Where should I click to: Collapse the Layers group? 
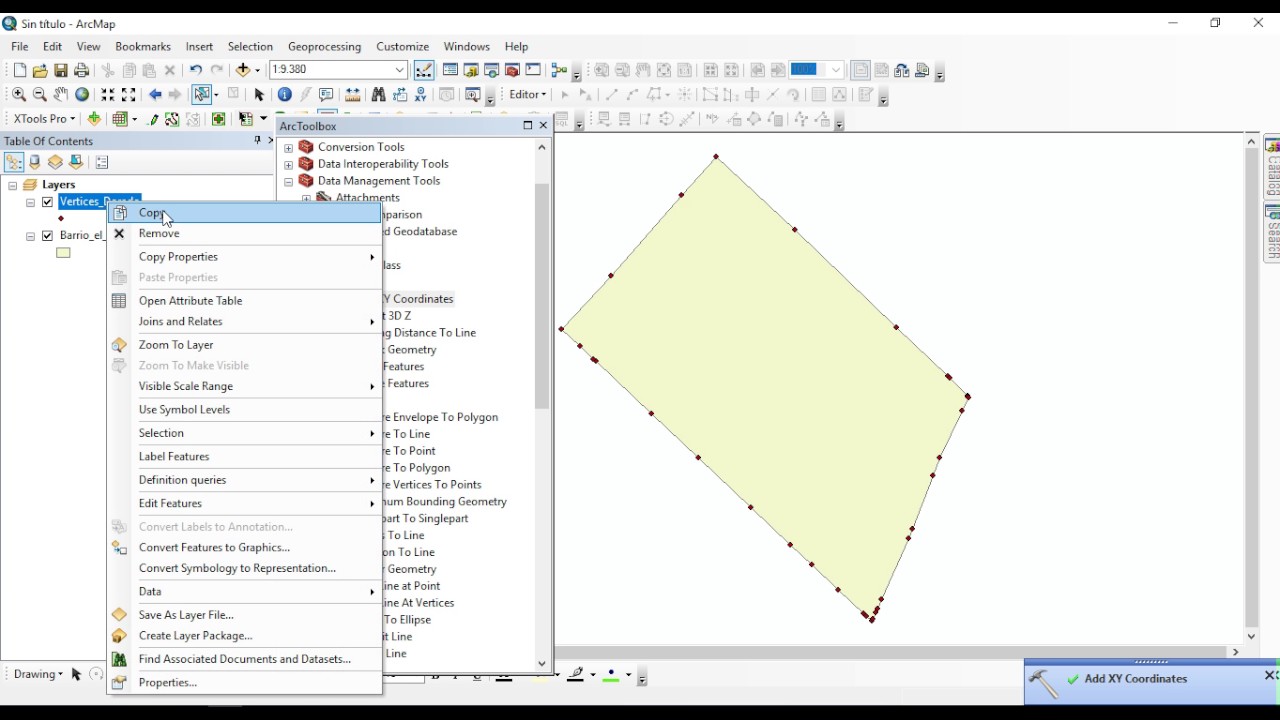click(x=13, y=185)
